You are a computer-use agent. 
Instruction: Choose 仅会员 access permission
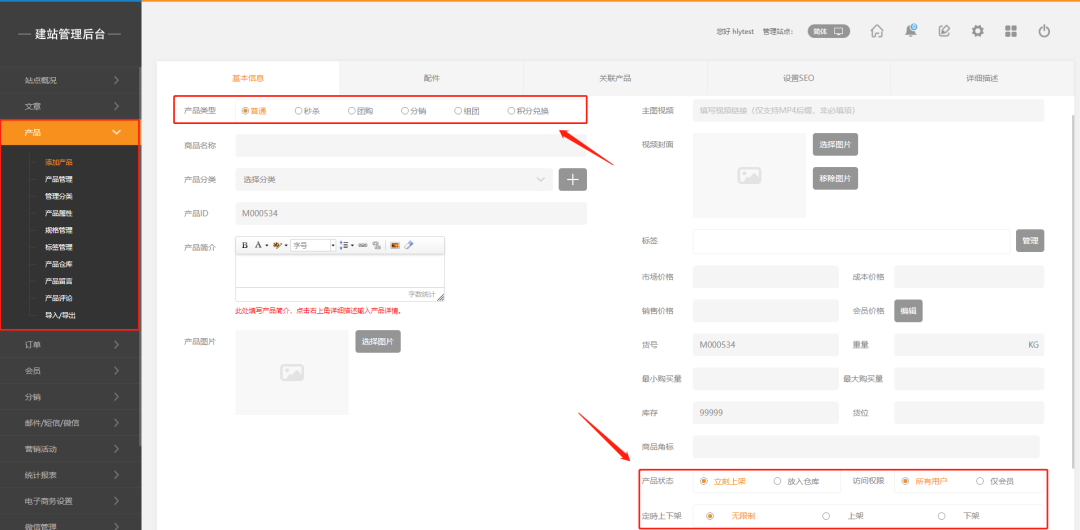[x=980, y=481]
